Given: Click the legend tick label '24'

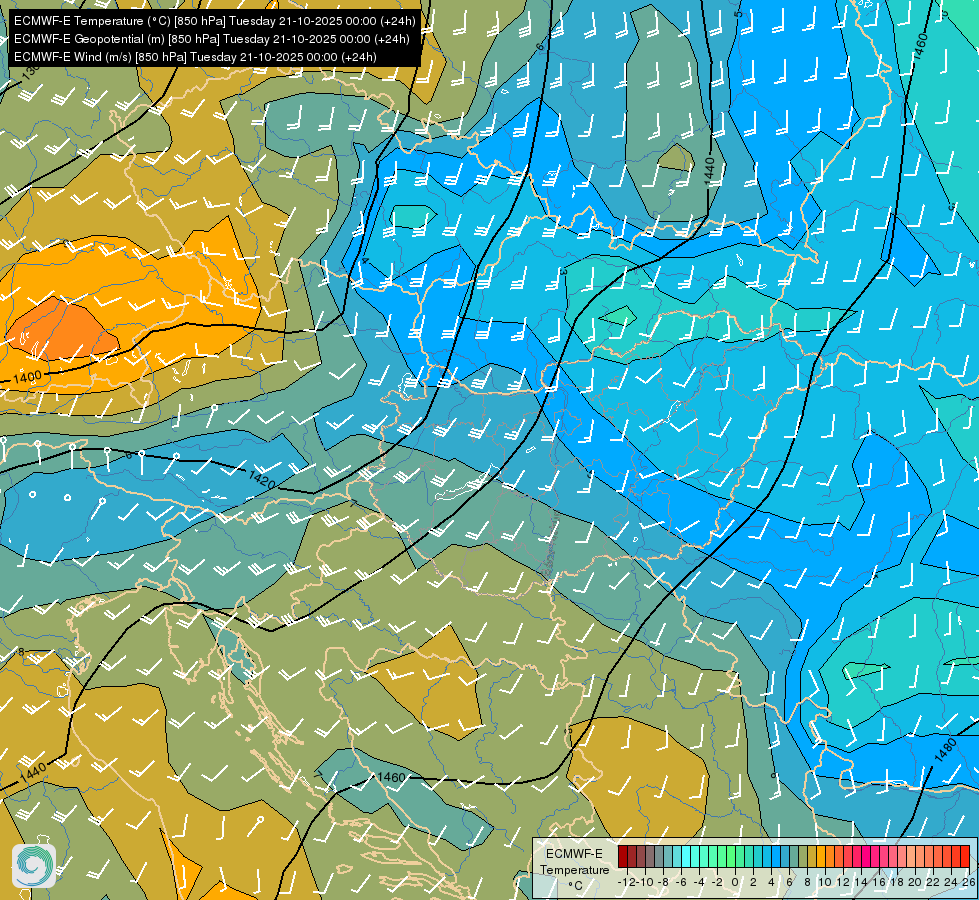Looking at the screenshot, I should (951, 883).
